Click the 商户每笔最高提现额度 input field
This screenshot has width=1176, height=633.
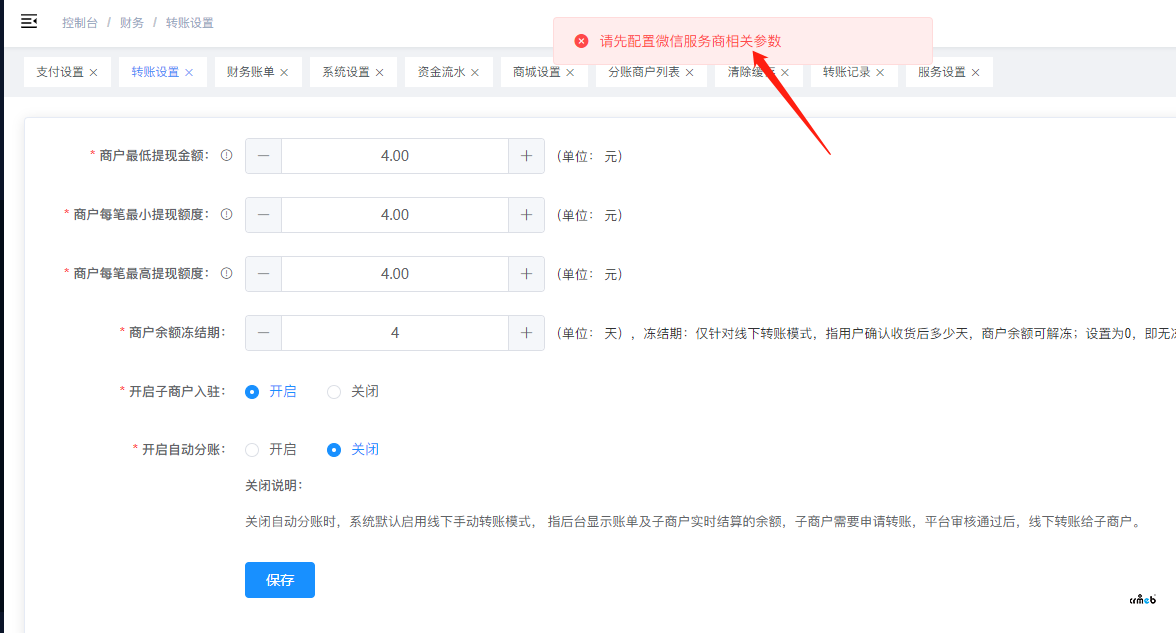click(395, 274)
